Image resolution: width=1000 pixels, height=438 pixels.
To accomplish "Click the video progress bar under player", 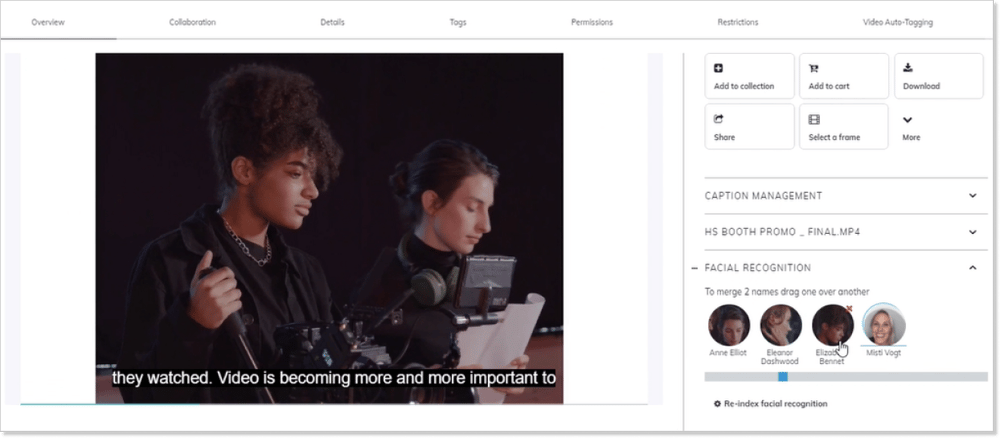I will coord(334,404).
